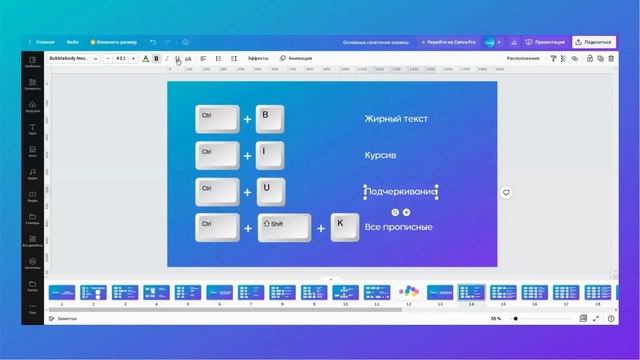Delete the selected element with trash icon
This screenshot has height=360, width=640.
(x=611, y=59)
